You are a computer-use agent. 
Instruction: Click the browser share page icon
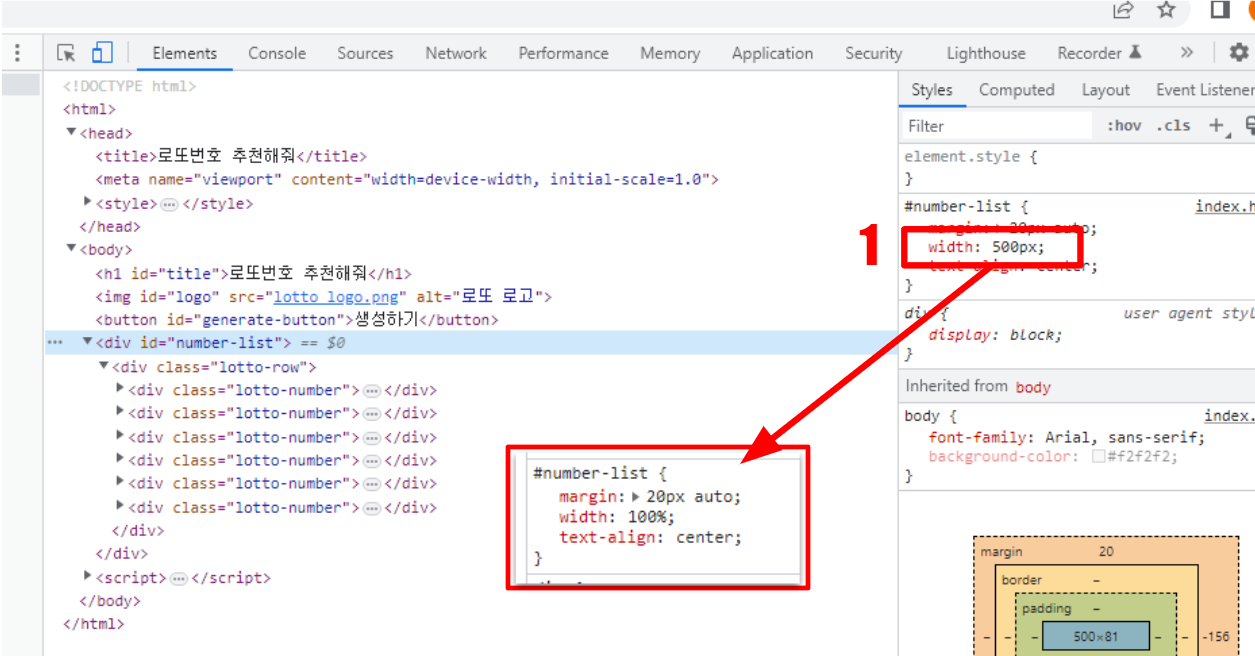coord(1124,10)
